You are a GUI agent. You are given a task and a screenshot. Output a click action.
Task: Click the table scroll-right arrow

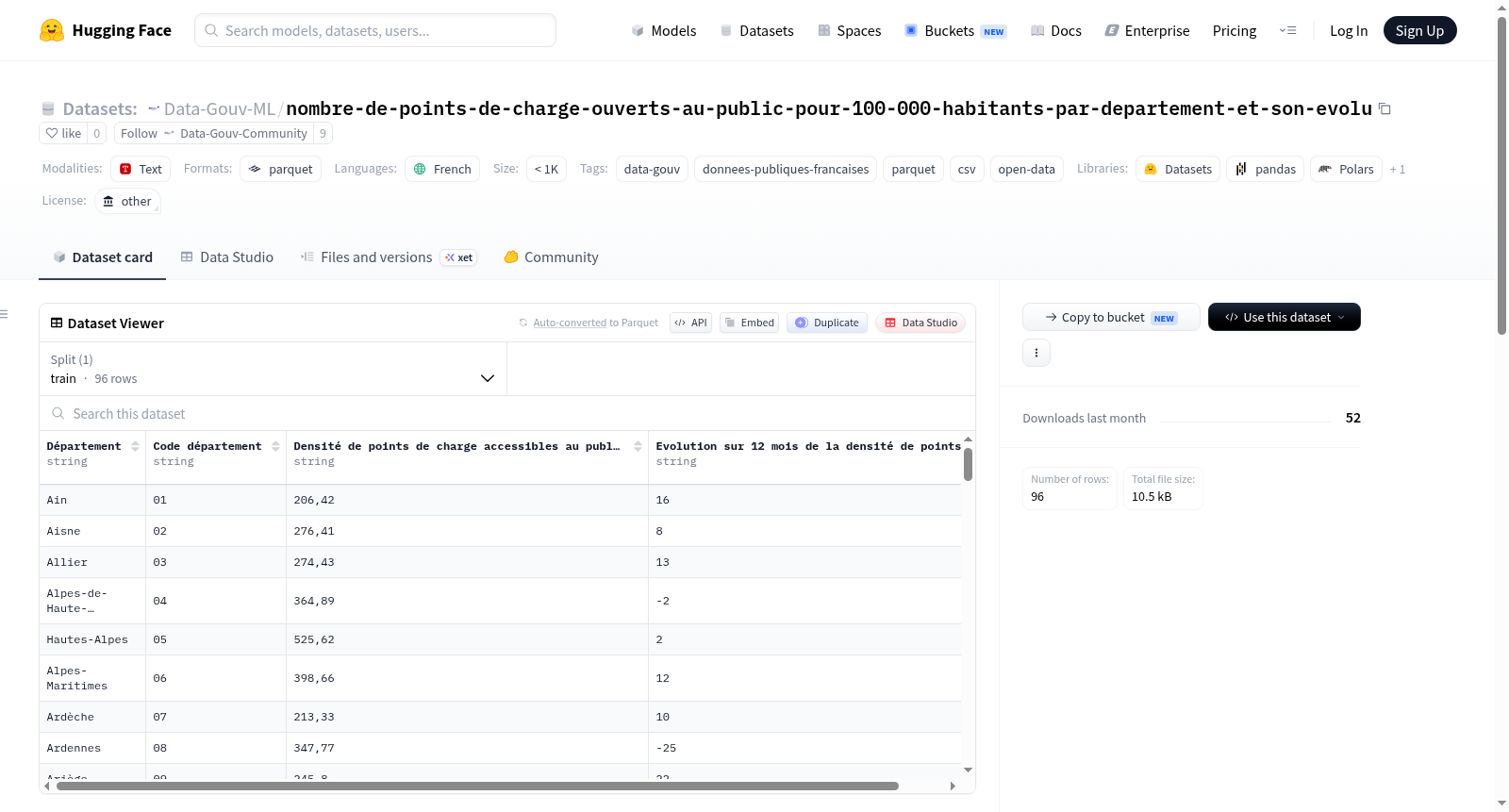pyautogui.click(x=953, y=786)
